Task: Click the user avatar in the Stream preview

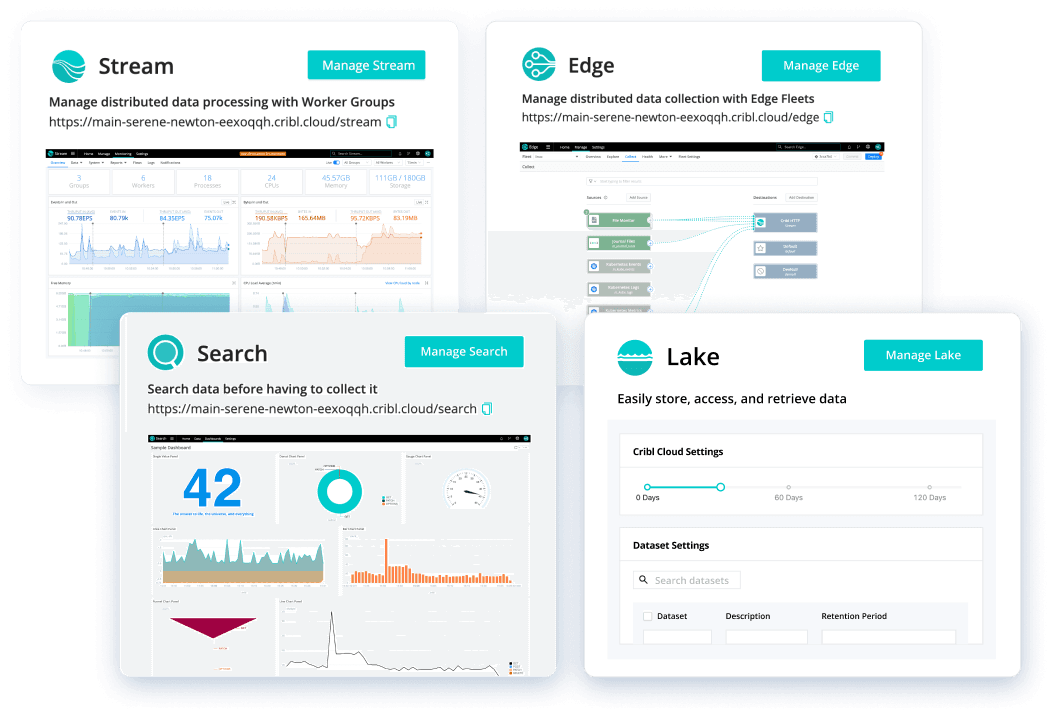Action: 427,154
